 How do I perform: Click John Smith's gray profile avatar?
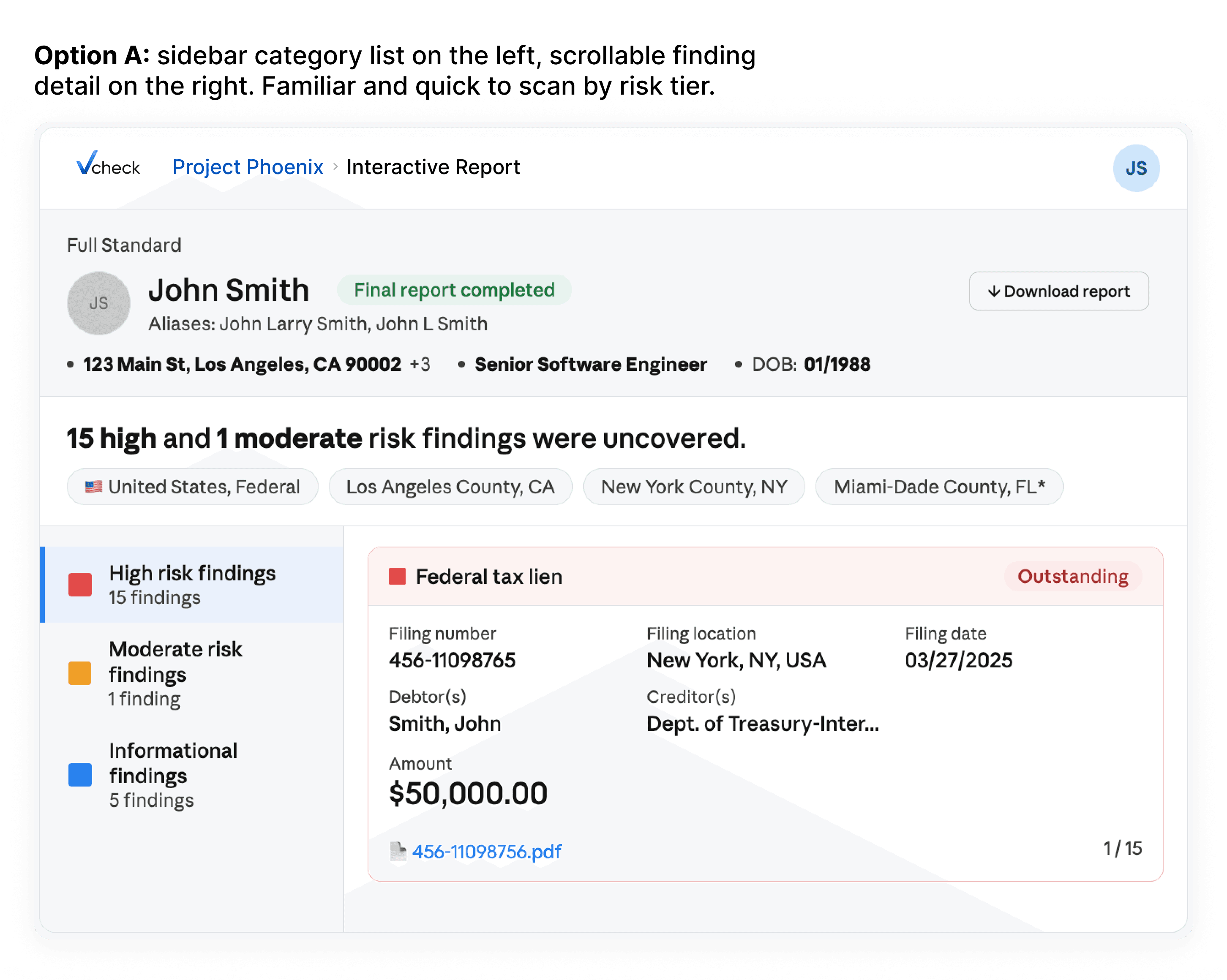(98, 303)
